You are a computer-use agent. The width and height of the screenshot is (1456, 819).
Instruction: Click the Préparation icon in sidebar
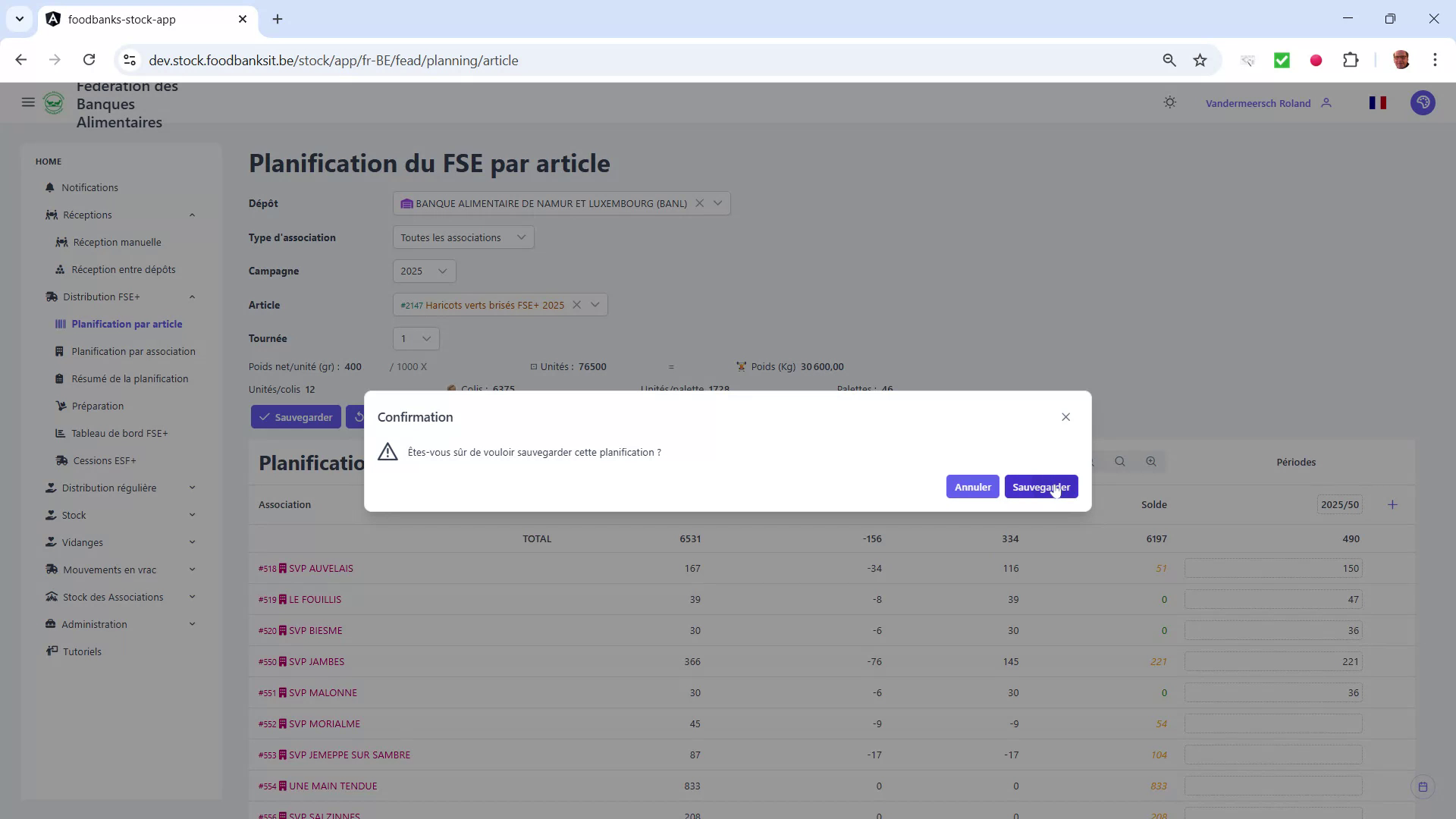61,406
